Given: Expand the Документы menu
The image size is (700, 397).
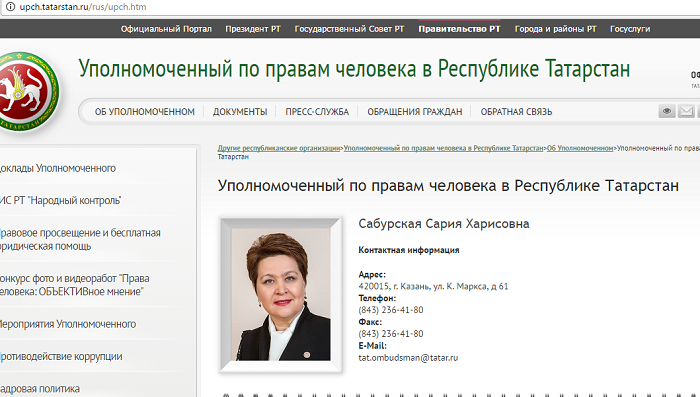Looking at the screenshot, I should tap(240, 112).
